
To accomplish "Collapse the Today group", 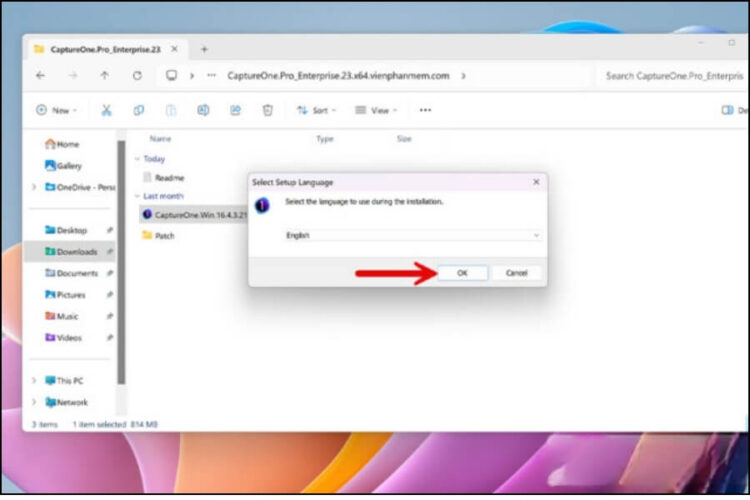I will tap(137, 159).
